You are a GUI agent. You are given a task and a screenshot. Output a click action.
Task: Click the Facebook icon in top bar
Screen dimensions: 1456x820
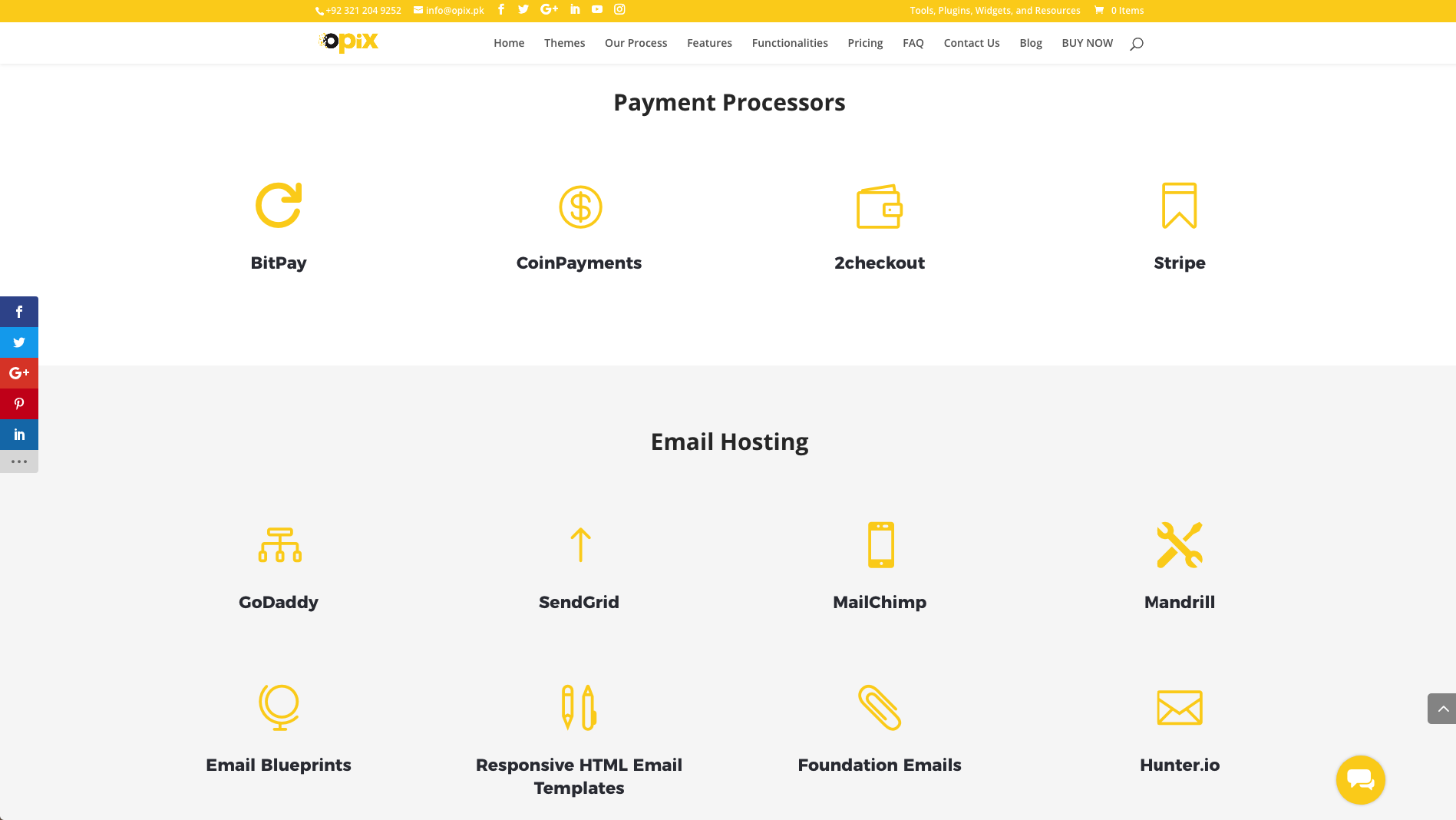pos(501,10)
